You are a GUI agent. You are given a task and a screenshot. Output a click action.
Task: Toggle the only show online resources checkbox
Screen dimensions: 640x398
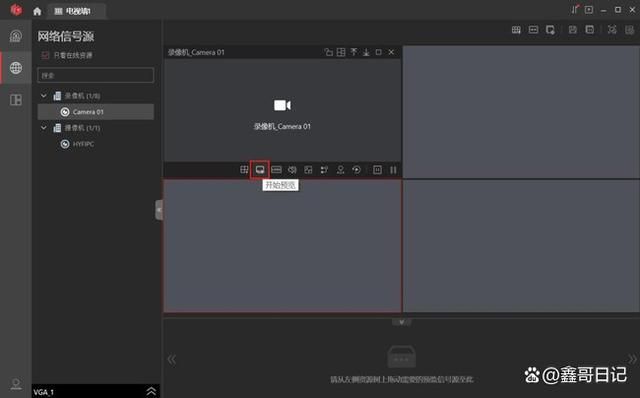(45, 55)
